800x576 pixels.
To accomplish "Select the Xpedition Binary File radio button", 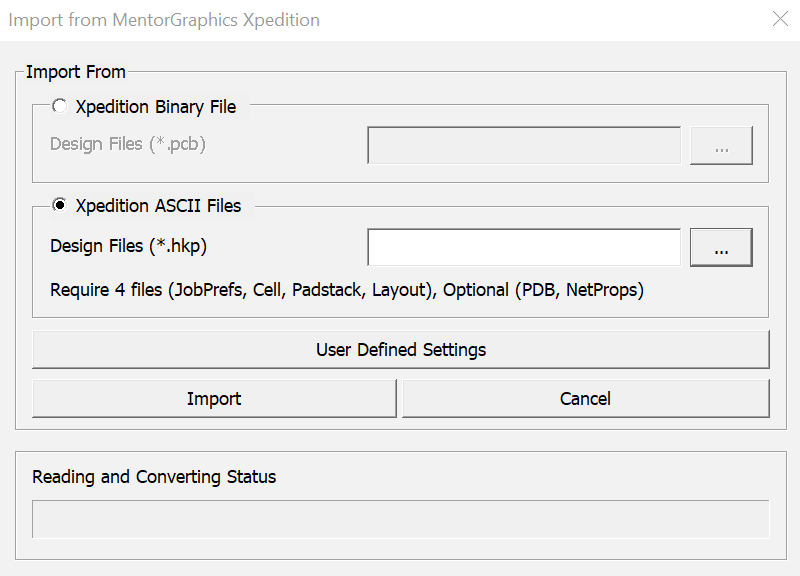I will 60,106.
